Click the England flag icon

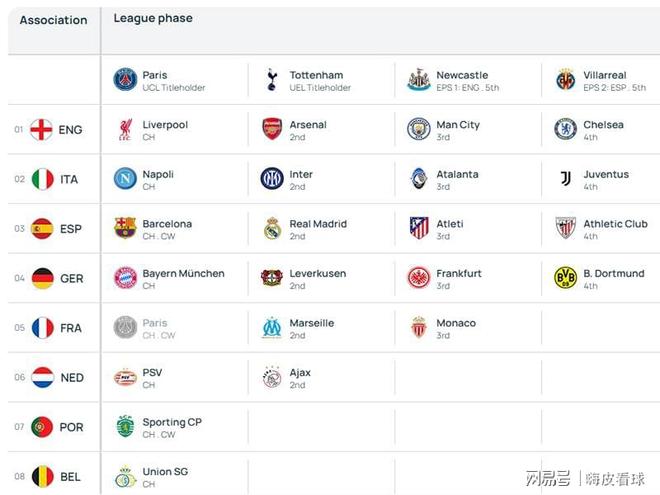(x=41, y=129)
